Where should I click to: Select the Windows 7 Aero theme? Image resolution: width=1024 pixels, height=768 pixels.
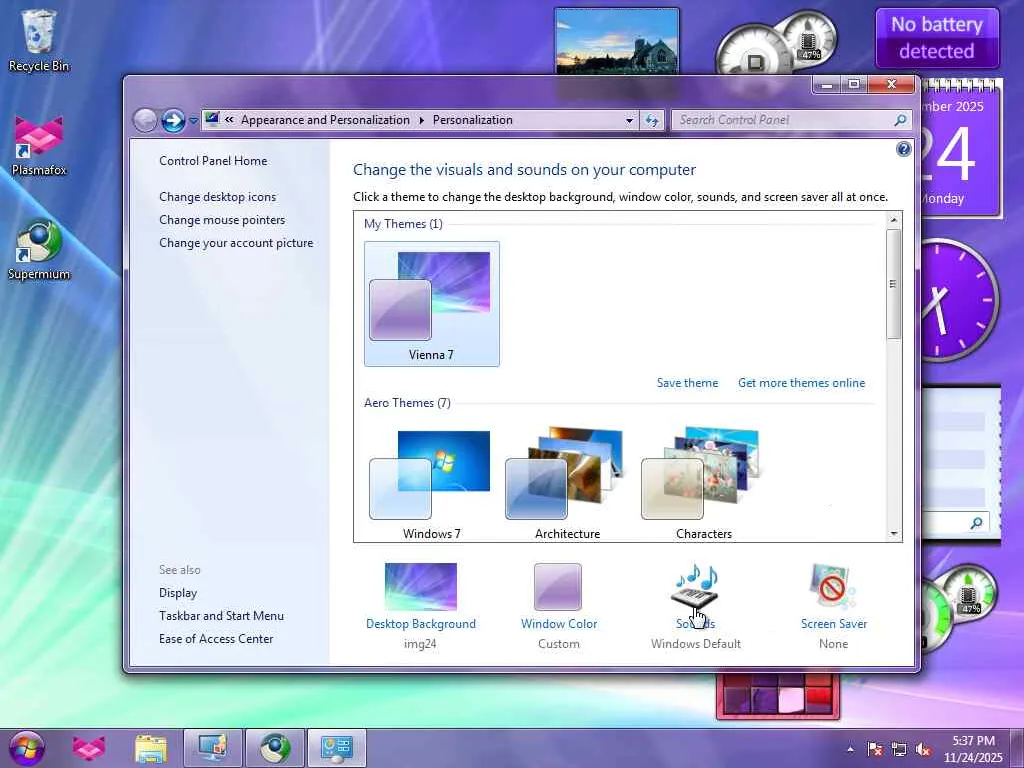tap(432, 484)
